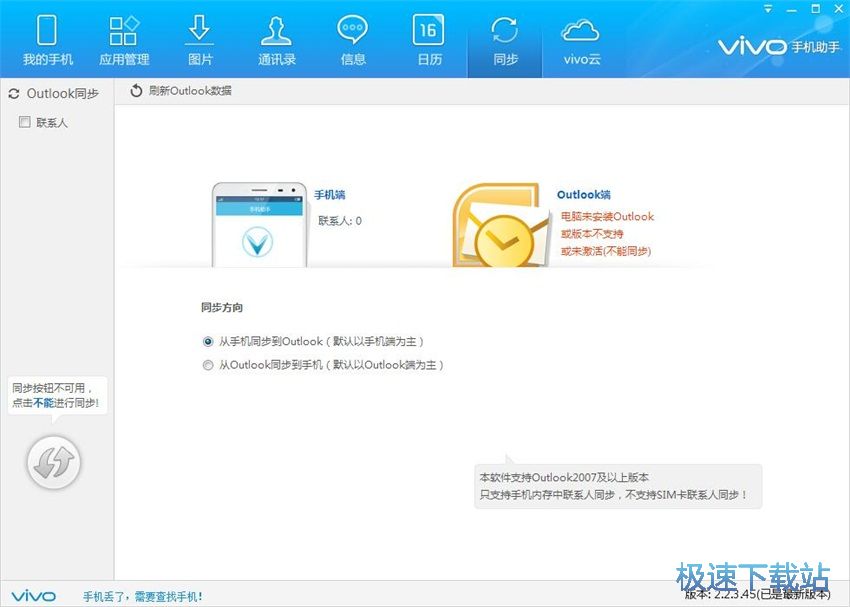Minimize the vivo assistant window
Image resolution: width=850 pixels, height=607 pixels.
[791, 10]
